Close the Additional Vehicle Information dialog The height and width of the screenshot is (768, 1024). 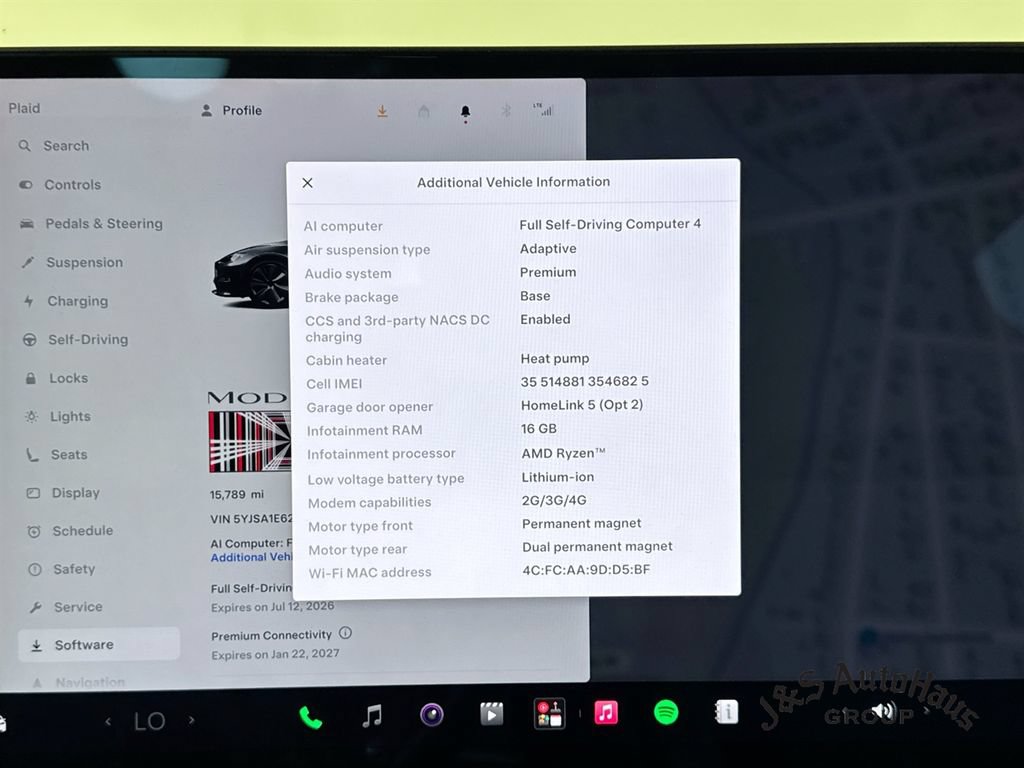tap(308, 183)
